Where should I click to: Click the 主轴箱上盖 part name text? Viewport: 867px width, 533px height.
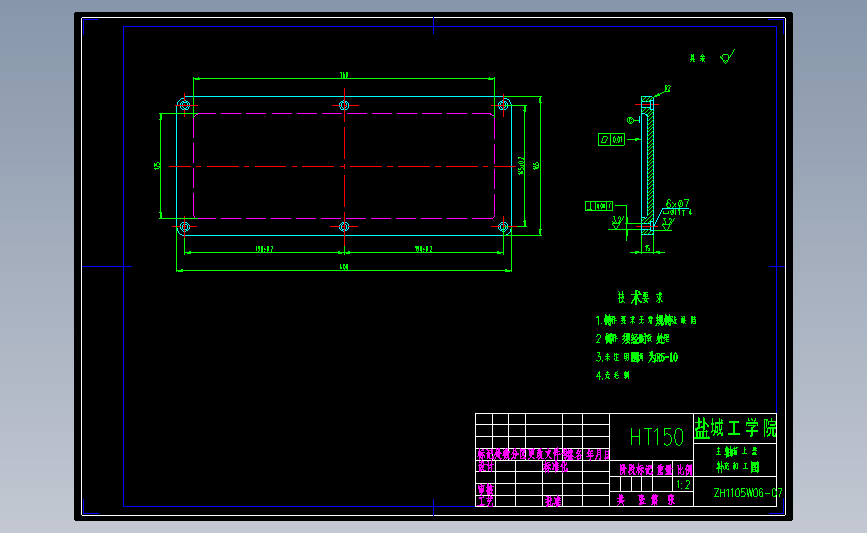737,452
